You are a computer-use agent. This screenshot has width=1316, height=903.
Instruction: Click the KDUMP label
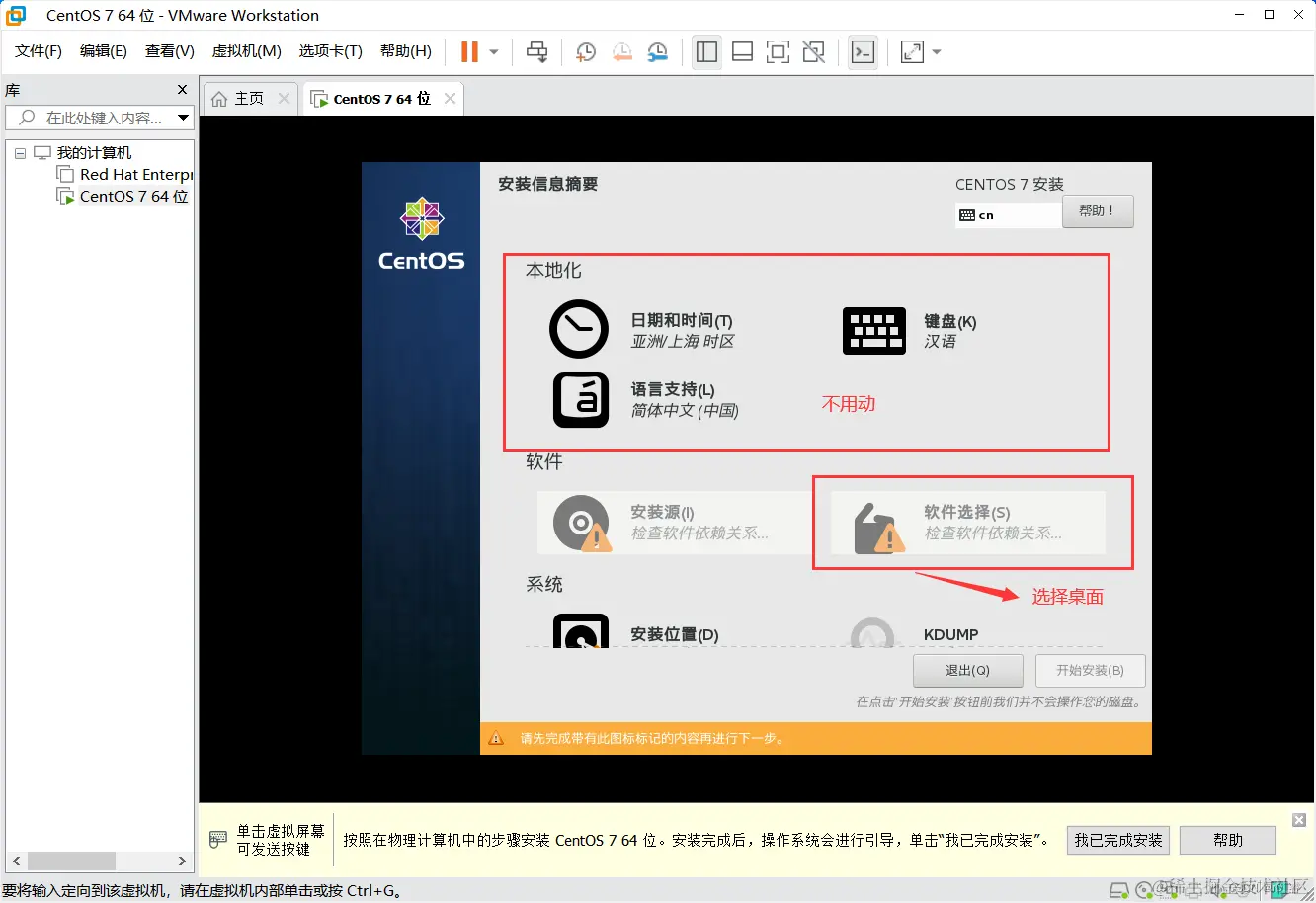click(x=950, y=634)
